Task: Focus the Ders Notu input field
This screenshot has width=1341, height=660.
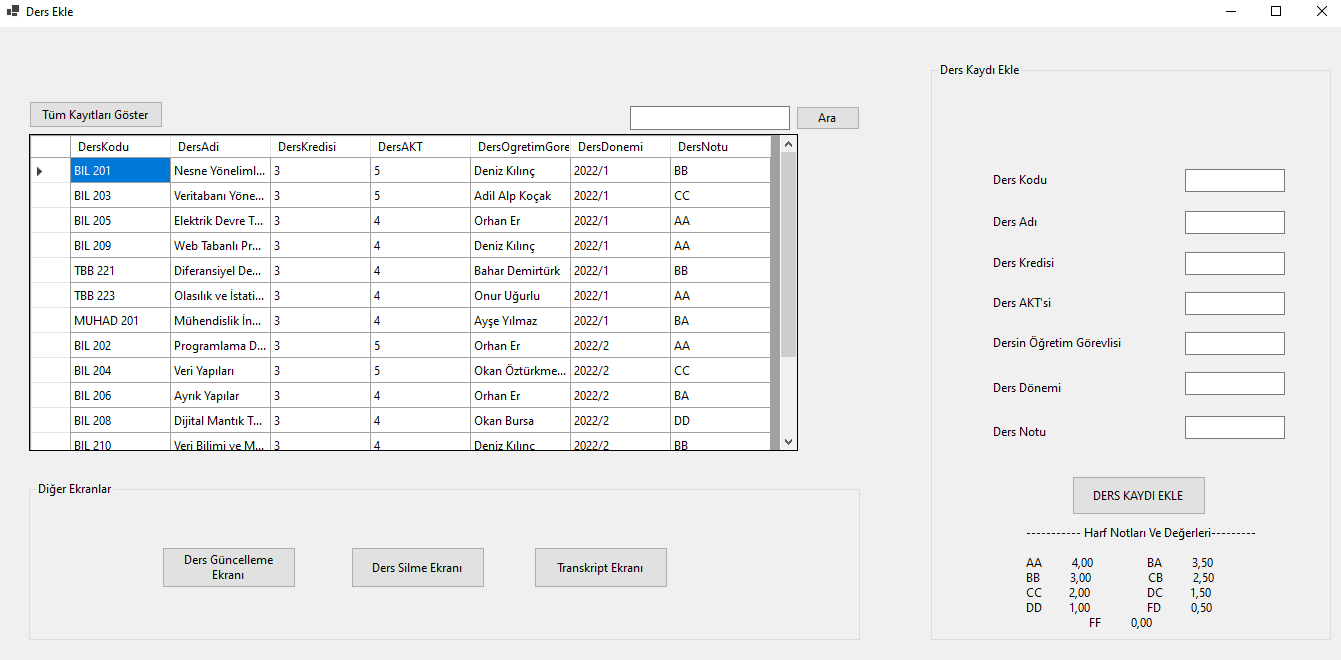Action: pyautogui.click(x=1234, y=427)
